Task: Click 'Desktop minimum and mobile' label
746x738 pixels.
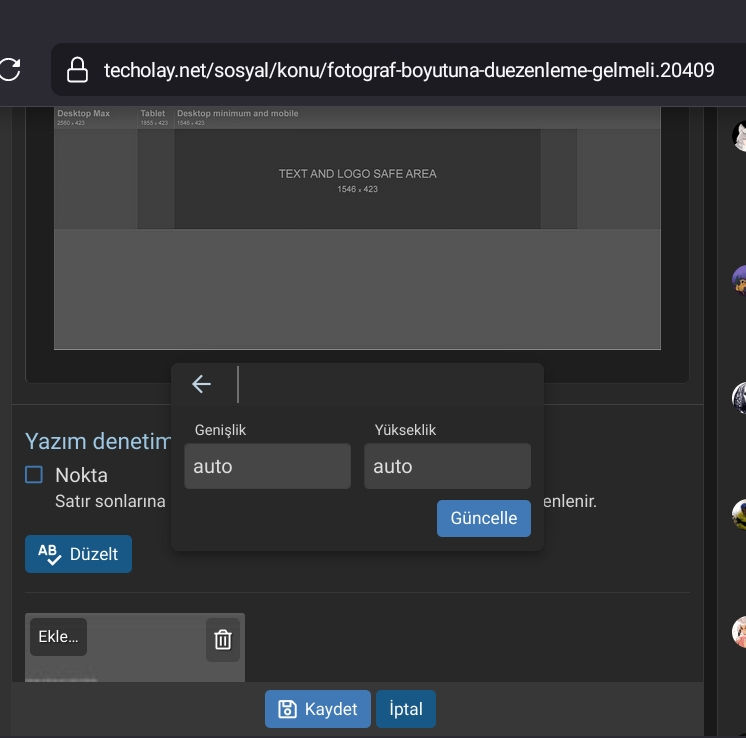Action: pos(238,113)
